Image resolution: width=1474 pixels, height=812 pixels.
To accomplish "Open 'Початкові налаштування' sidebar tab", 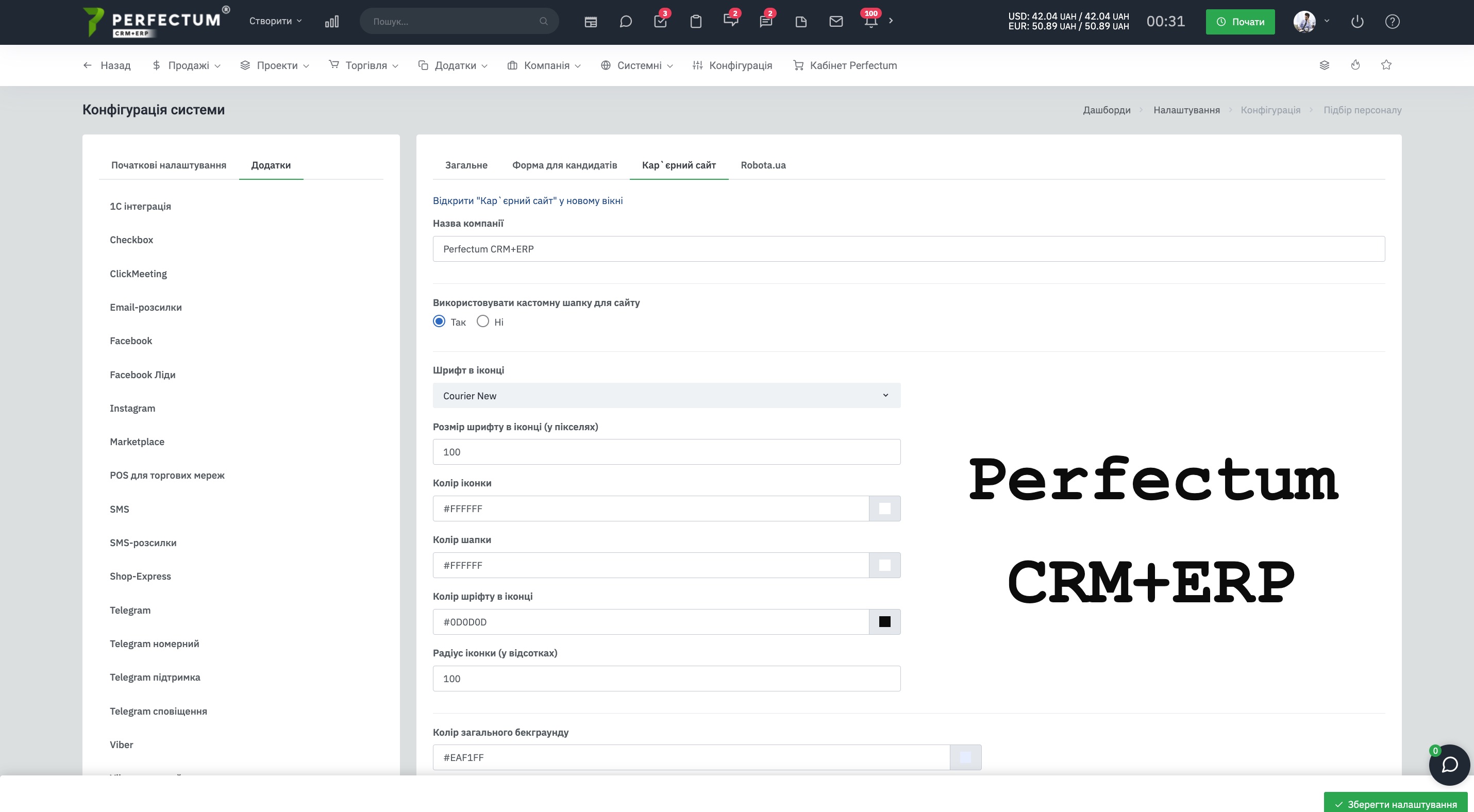I will click(169, 165).
